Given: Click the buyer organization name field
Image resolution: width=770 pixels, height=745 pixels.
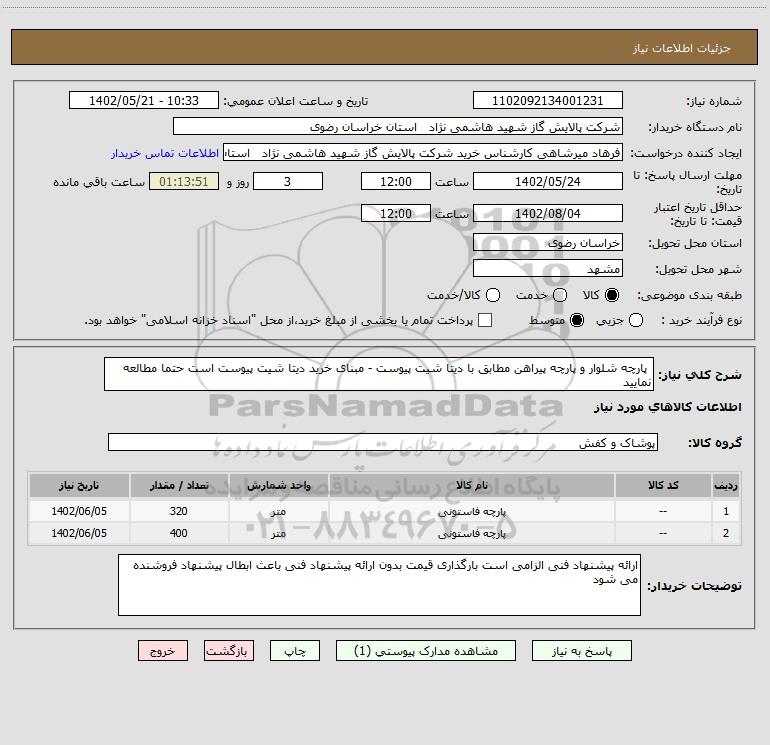Looking at the screenshot, I should (398, 126).
